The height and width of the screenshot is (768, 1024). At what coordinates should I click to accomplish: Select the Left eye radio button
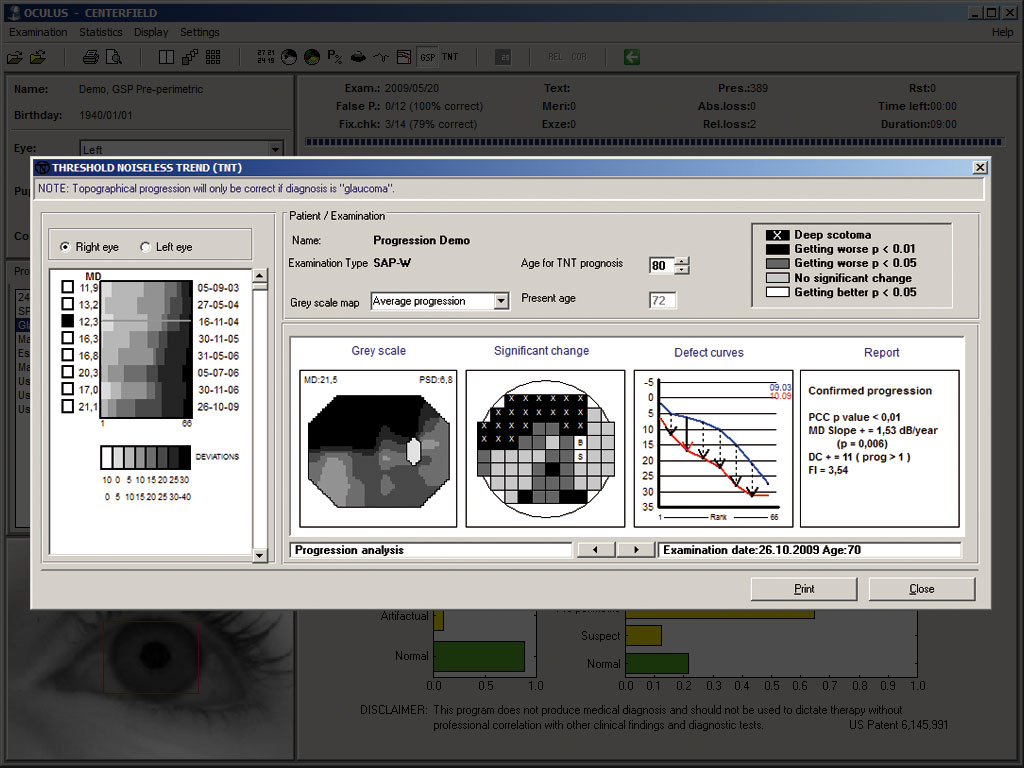click(x=145, y=247)
